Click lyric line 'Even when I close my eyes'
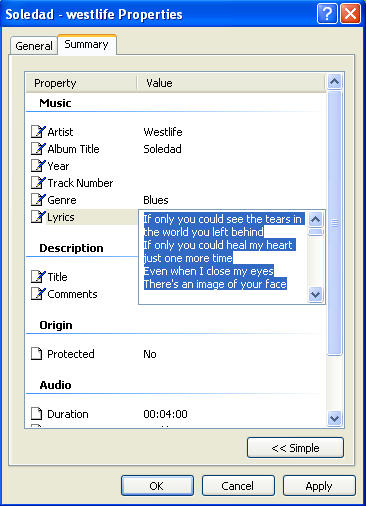Screen dimensions: 366x506 [209, 271]
